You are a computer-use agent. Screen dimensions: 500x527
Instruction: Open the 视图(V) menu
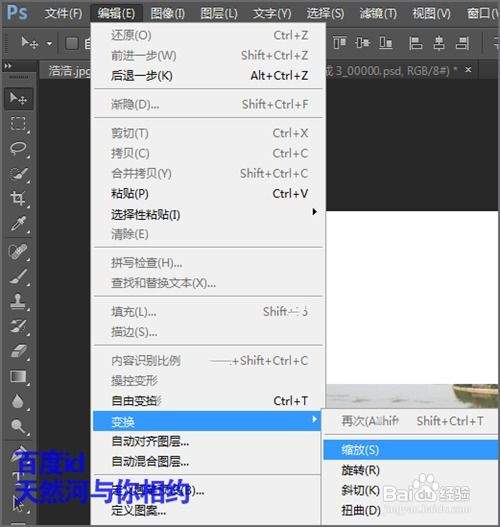point(431,13)
